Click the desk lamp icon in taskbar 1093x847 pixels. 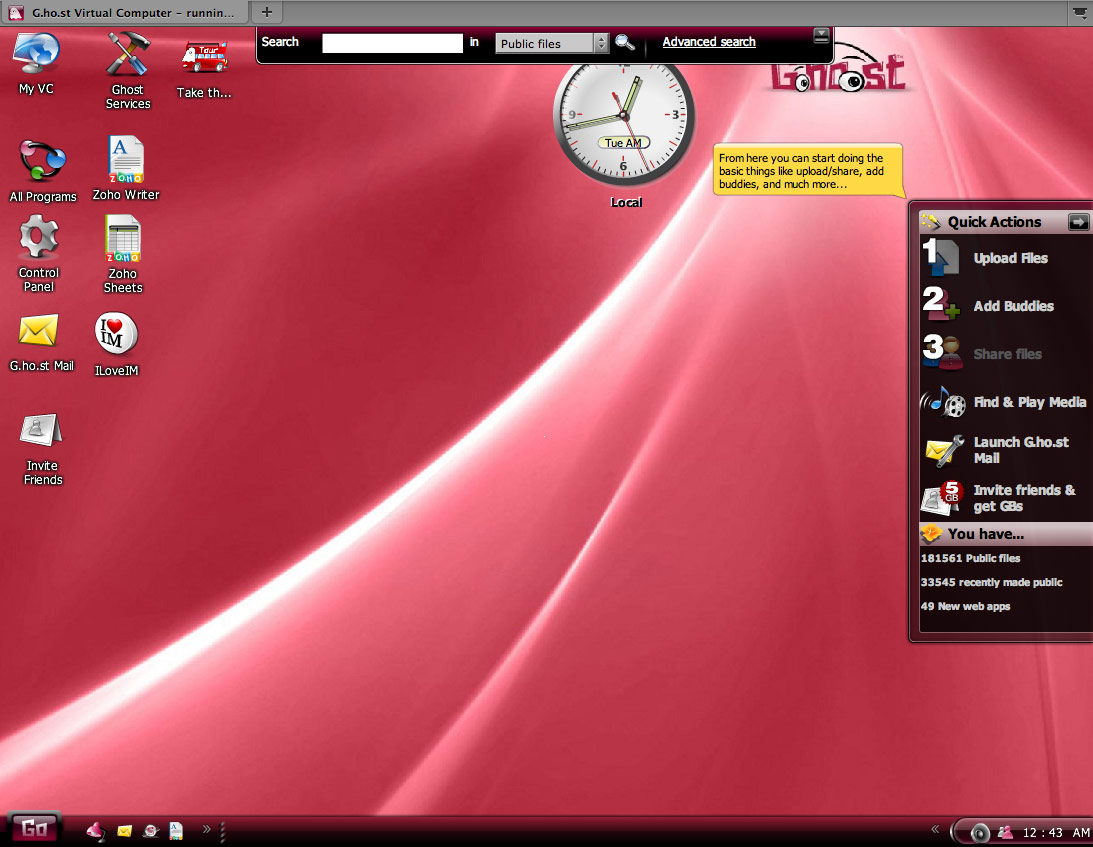pos(95,831)
